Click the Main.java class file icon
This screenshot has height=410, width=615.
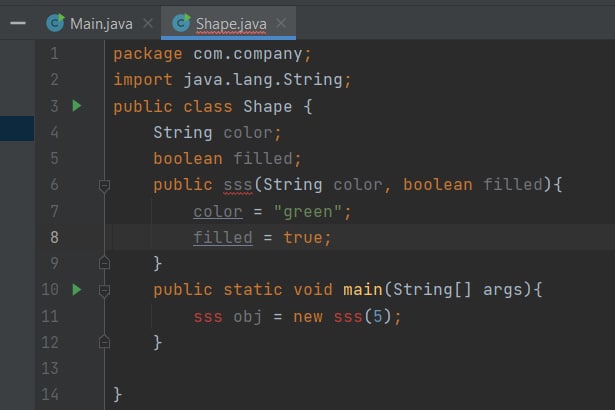click(x=55, y=23)
